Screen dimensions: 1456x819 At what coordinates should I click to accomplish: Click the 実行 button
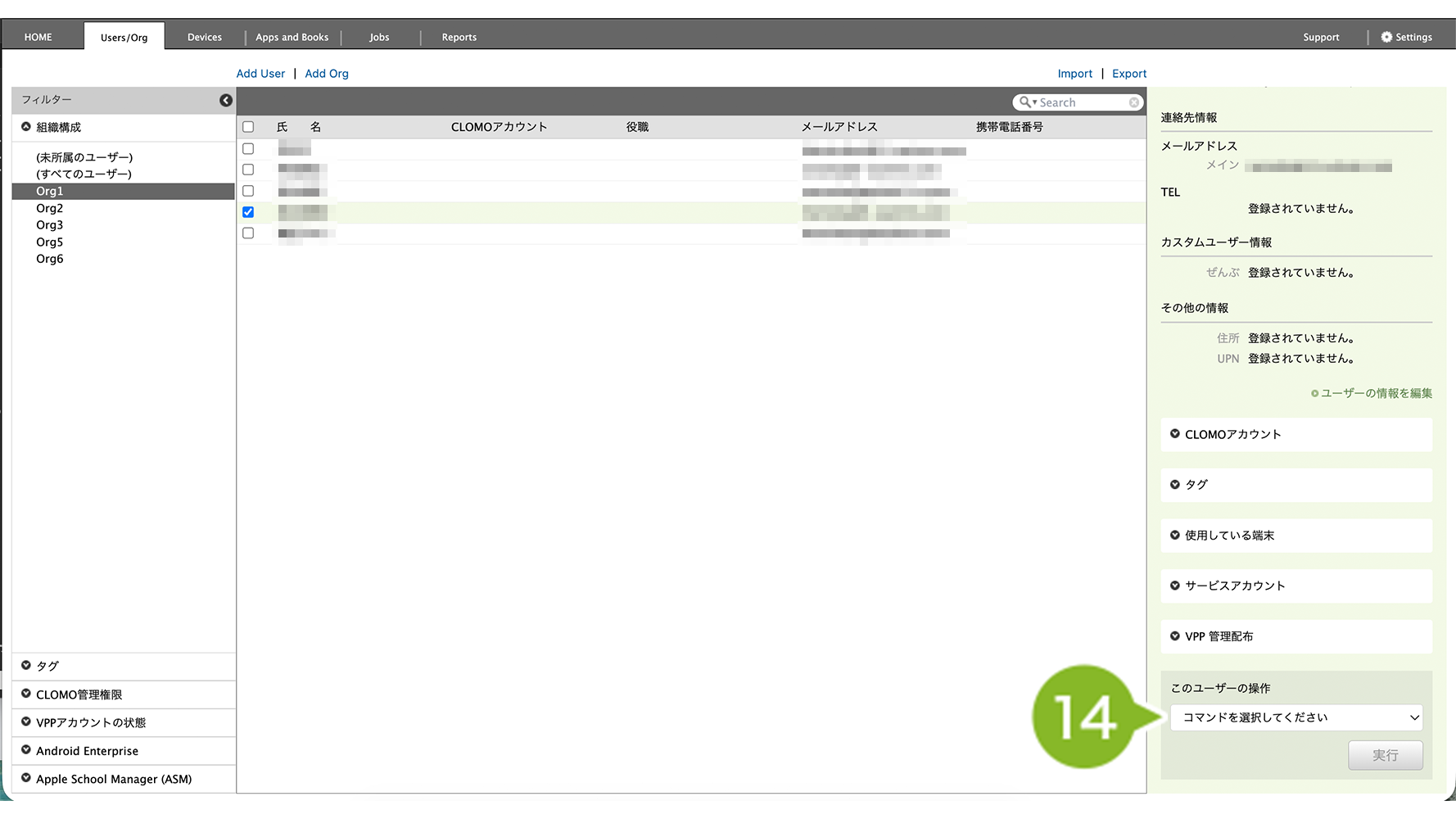pyautogui.click(x=1385, y=755)
